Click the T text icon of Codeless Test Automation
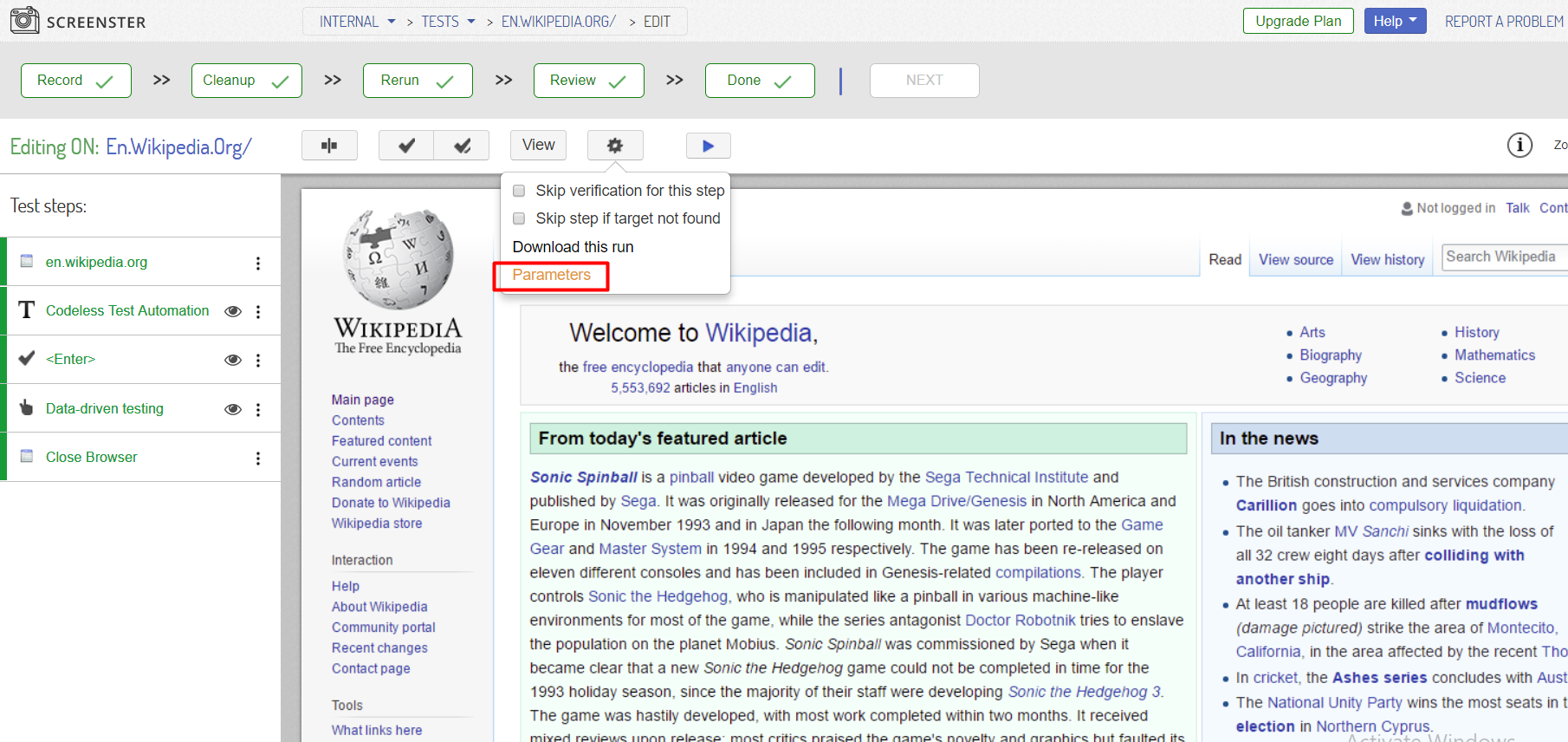The width and height of the screenshot is (1568, 742). (27, 310)
